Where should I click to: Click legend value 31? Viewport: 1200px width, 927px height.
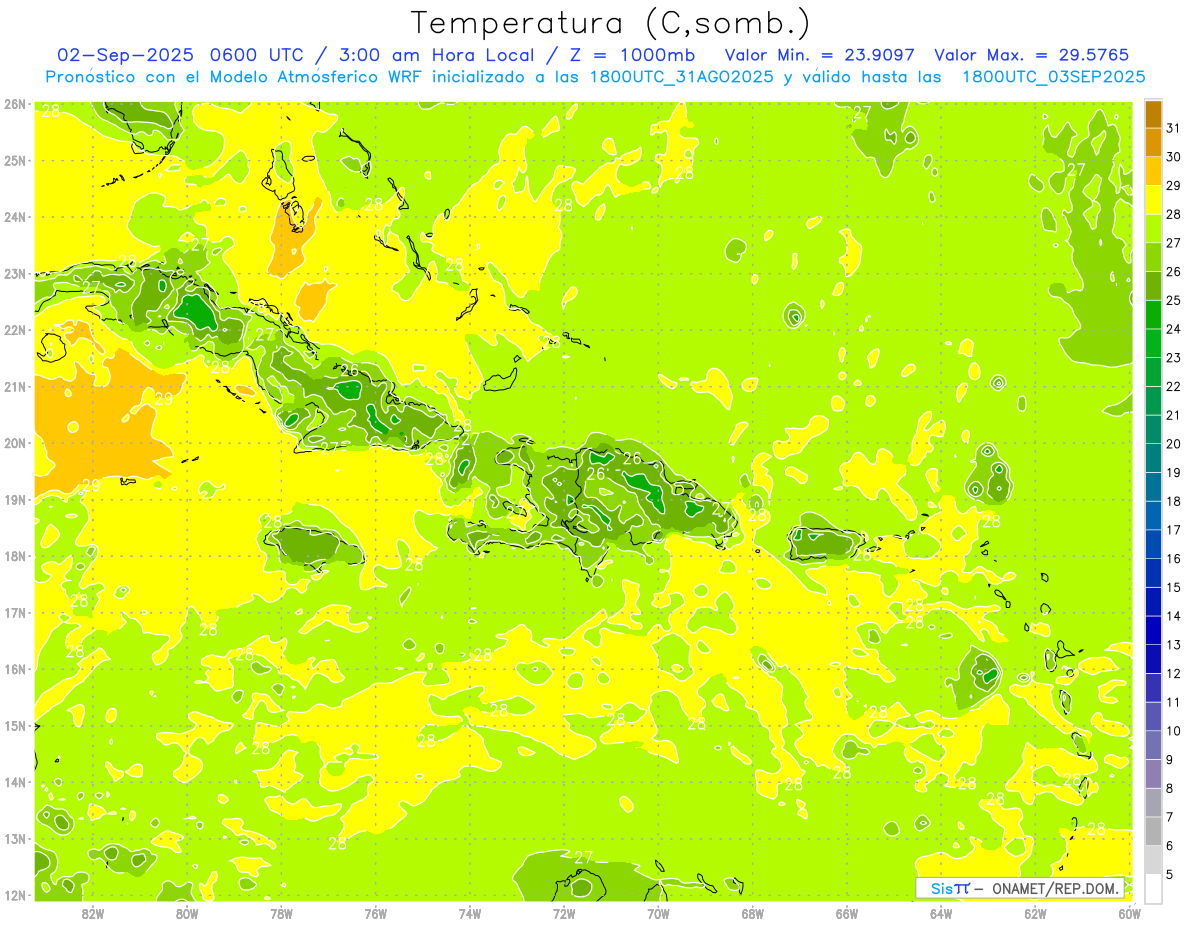pyautogui.click(x=1174, y=127)
